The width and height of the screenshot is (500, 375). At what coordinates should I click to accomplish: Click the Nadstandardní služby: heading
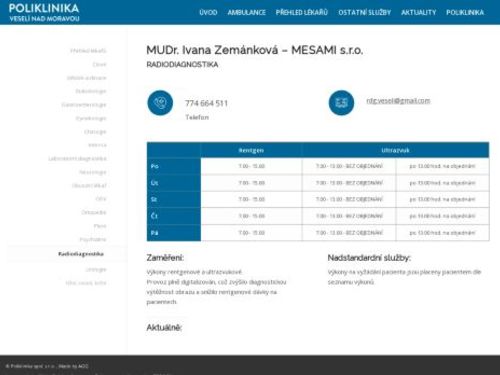369,258
